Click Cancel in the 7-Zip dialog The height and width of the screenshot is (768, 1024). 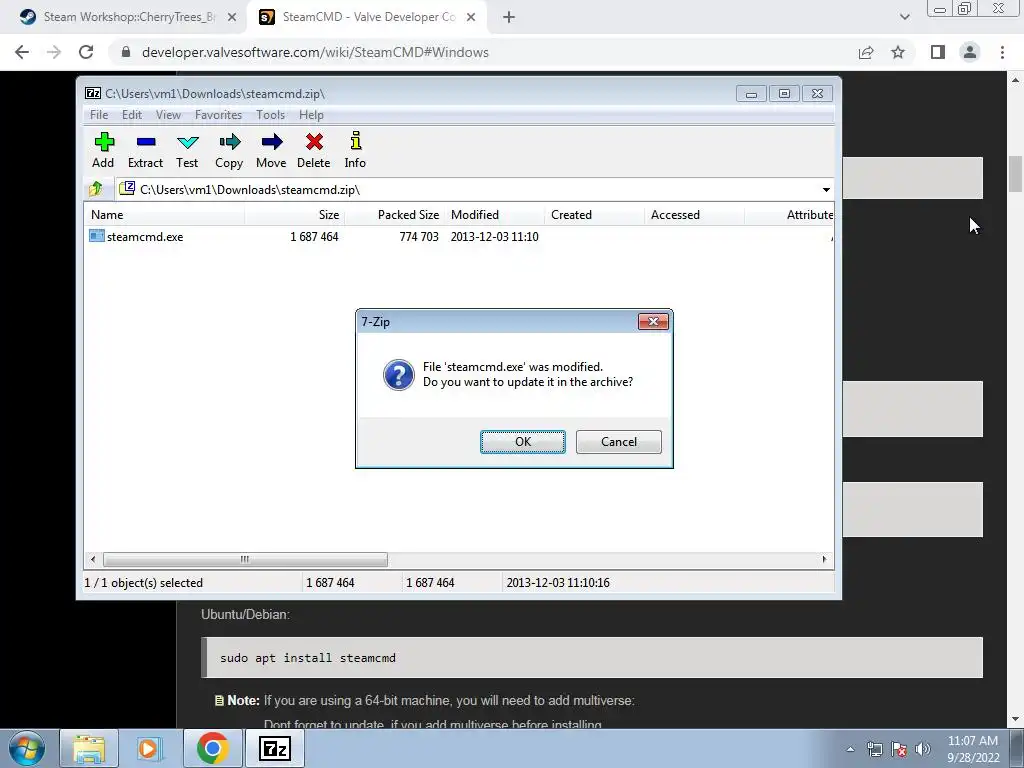tap(618, 441)
